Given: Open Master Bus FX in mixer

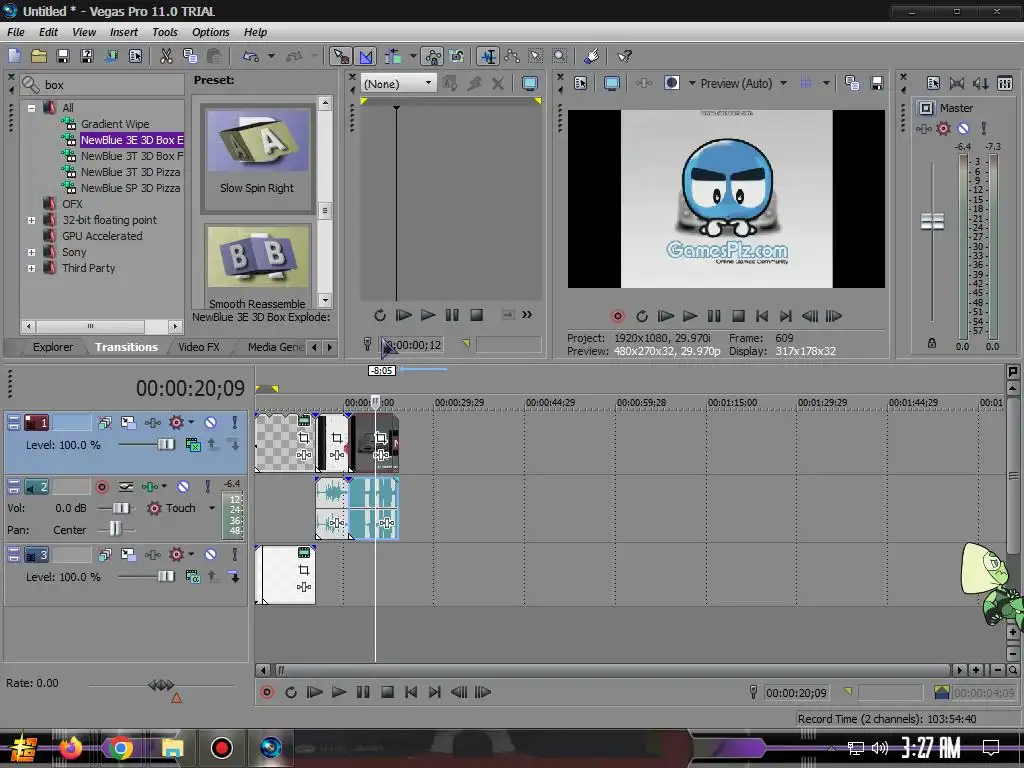Looking at the screenshot, I should click(923, 128).
